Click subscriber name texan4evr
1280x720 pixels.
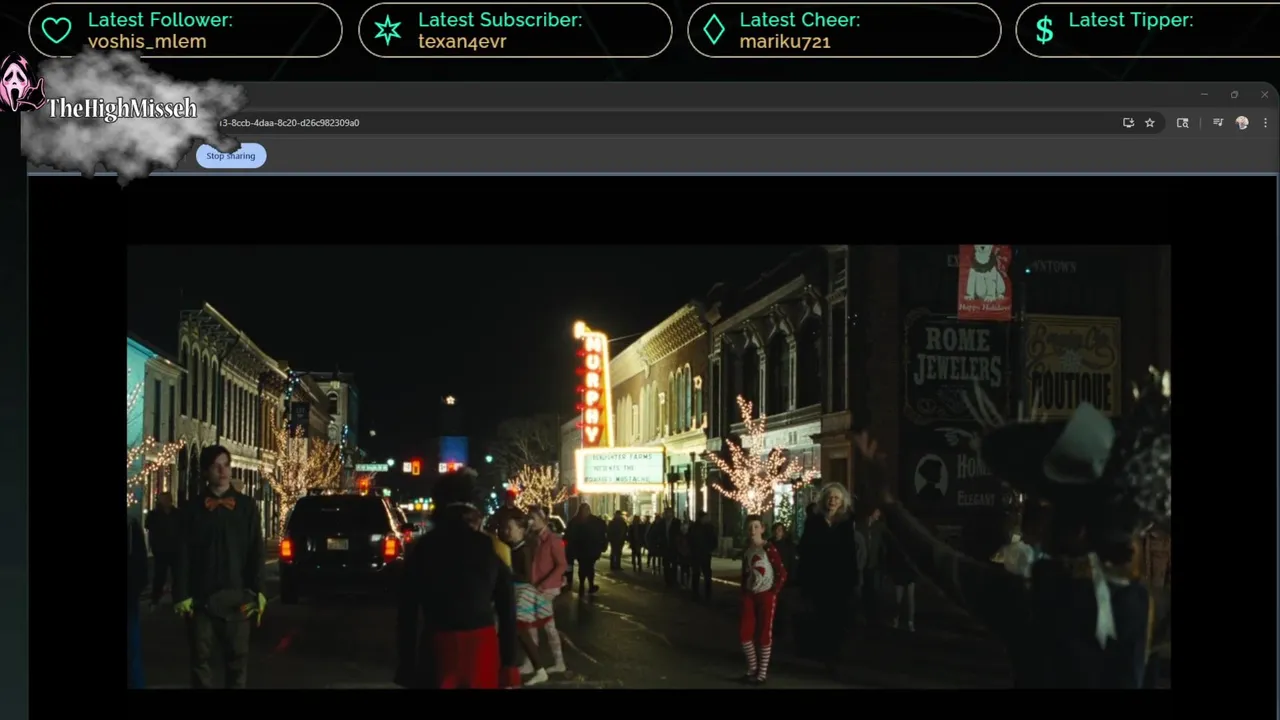[462, 42]
